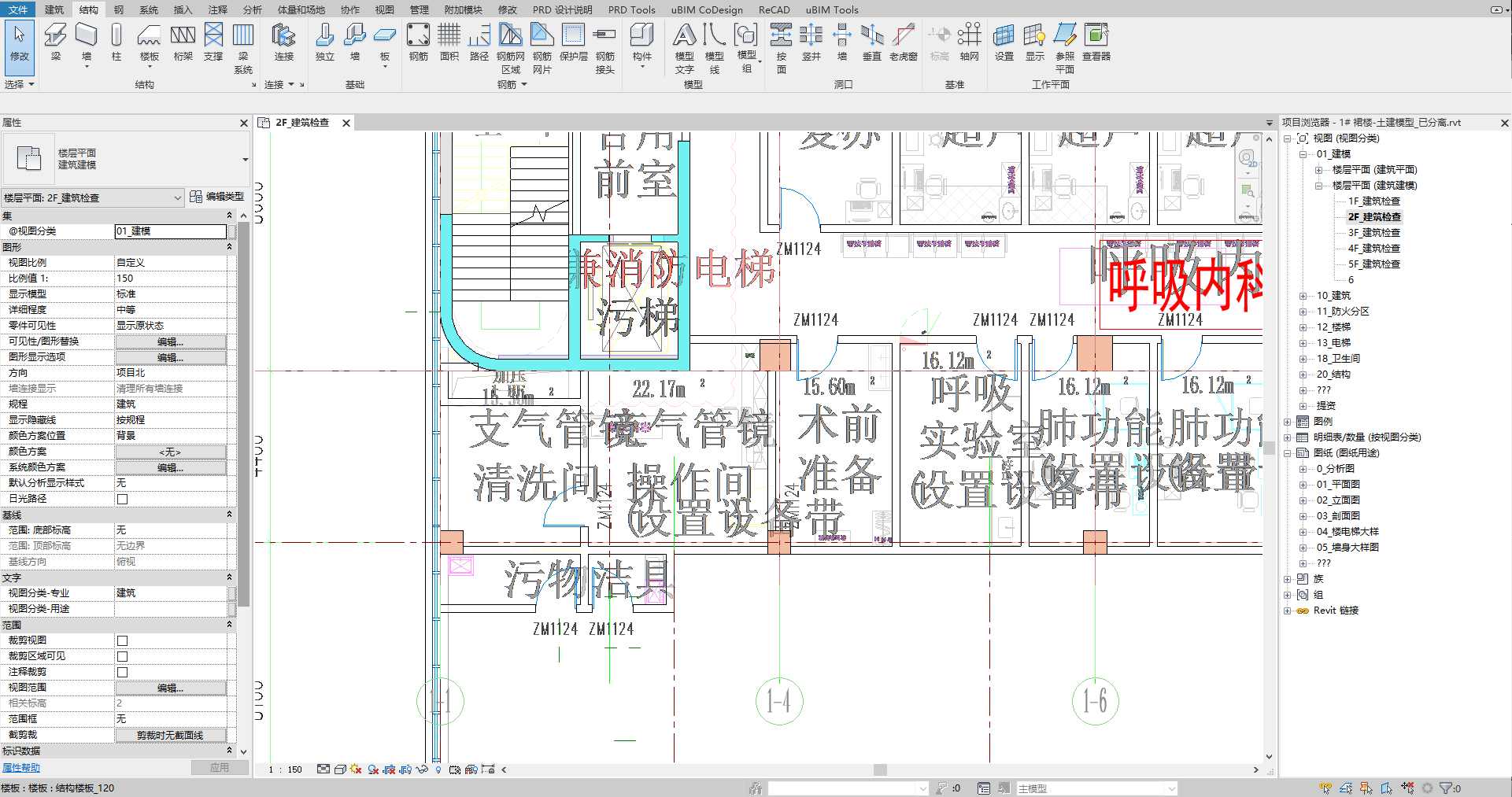Select 3F_建筑检查 view in project browser

[1373, 233]
